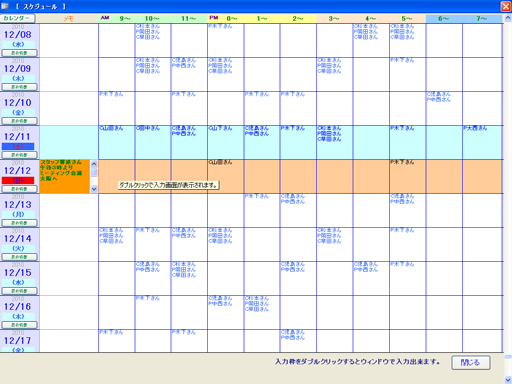The height and width of the screenshot is (384, 512).
Task: Select the 7～ time column header
Action: point(482,19)
